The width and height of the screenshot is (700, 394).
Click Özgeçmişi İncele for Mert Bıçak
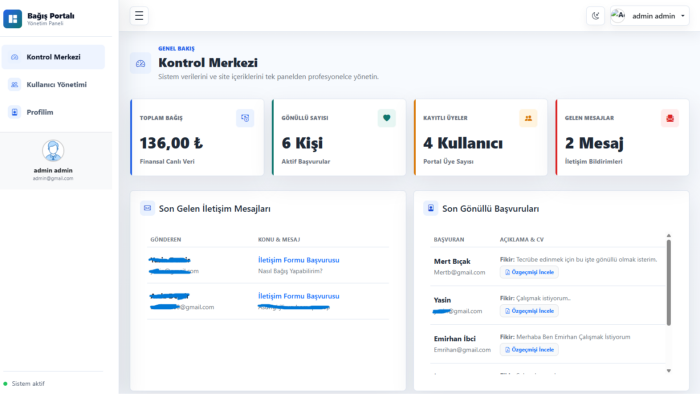529,272
